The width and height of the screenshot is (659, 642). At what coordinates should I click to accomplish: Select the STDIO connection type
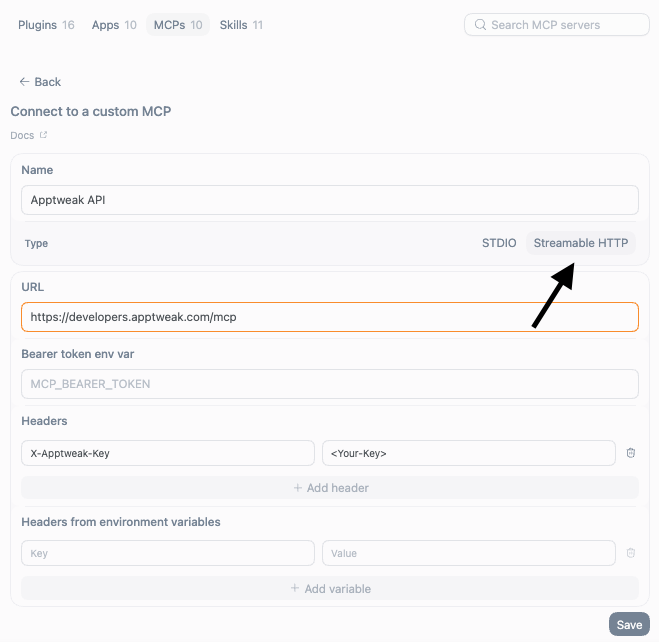click(x=499, y=243)
